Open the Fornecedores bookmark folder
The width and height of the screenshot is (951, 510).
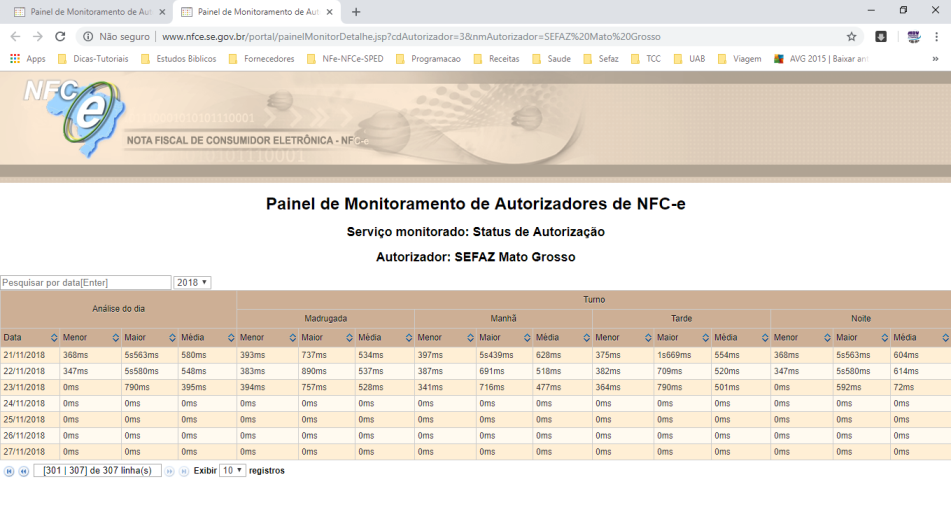point(261,59)
